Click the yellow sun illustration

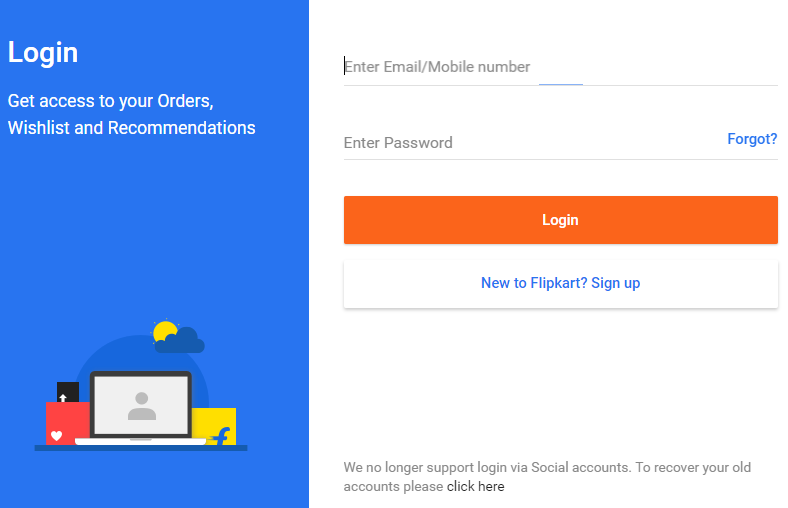(163, 331)
